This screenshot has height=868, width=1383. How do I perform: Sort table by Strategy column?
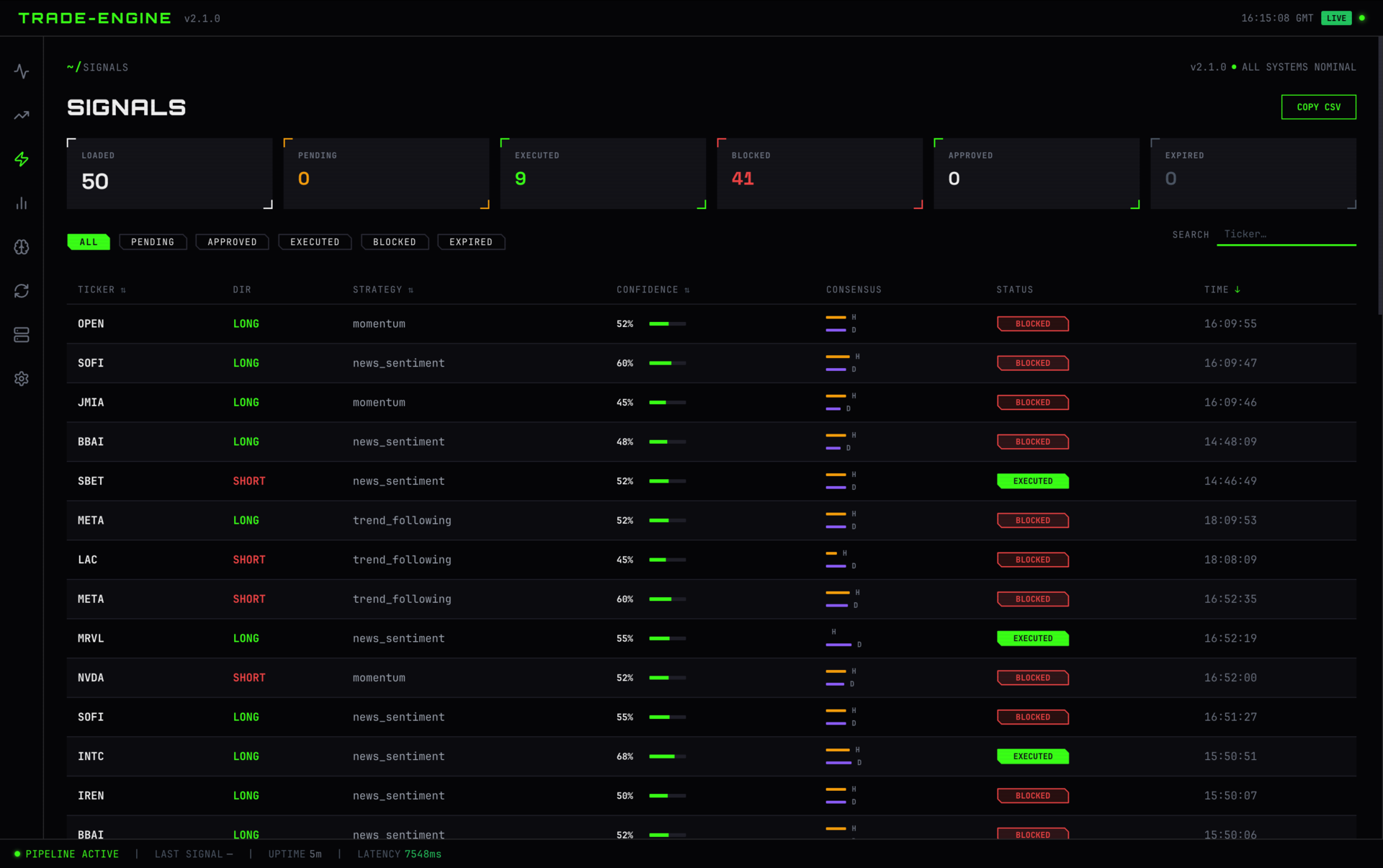pyautogui.click(x=382, y=290)
